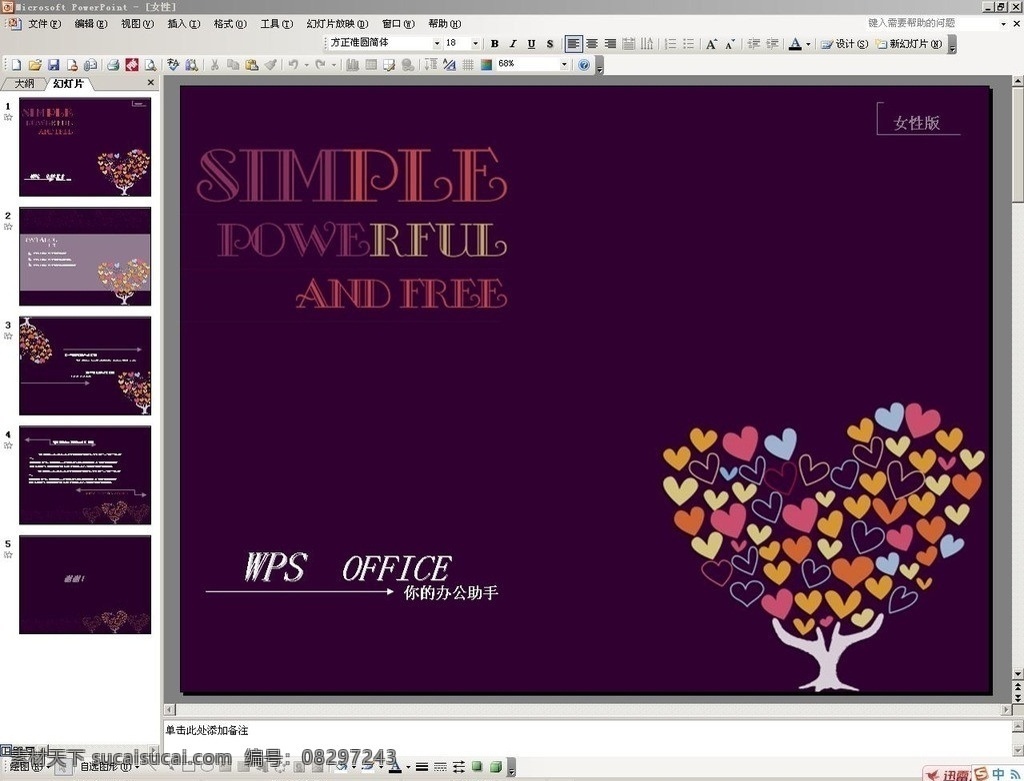Click the 新幻灯片 (New Slide) button
The image size is (1024, 781).
(909, 44)
